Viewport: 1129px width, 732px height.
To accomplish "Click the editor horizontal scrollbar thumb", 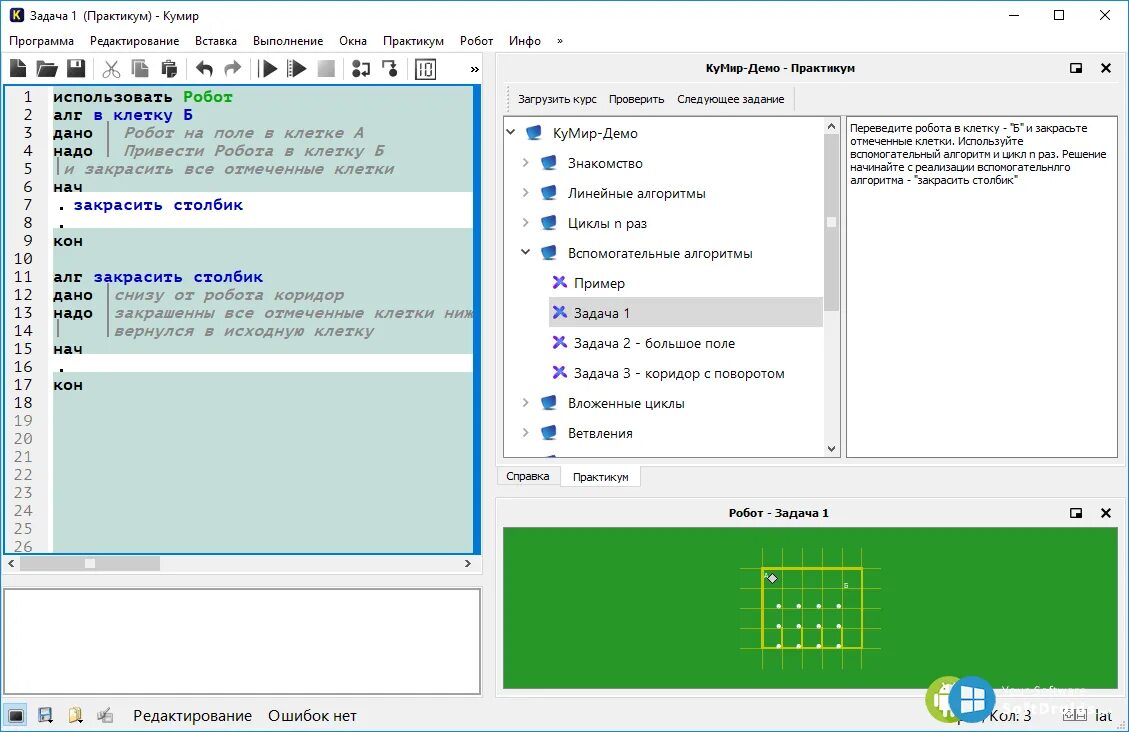I will pyautogui.click(x=90, y=564).
